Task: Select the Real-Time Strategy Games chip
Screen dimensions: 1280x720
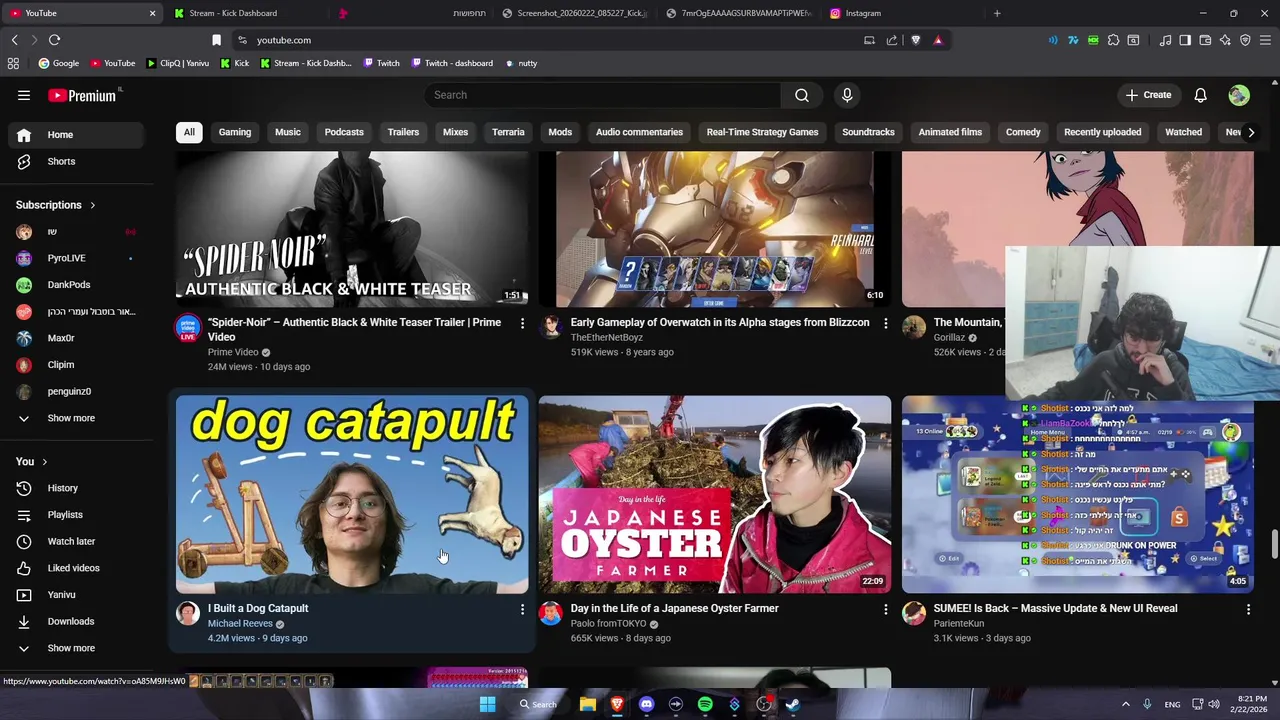Action: (x=762, y=132)
